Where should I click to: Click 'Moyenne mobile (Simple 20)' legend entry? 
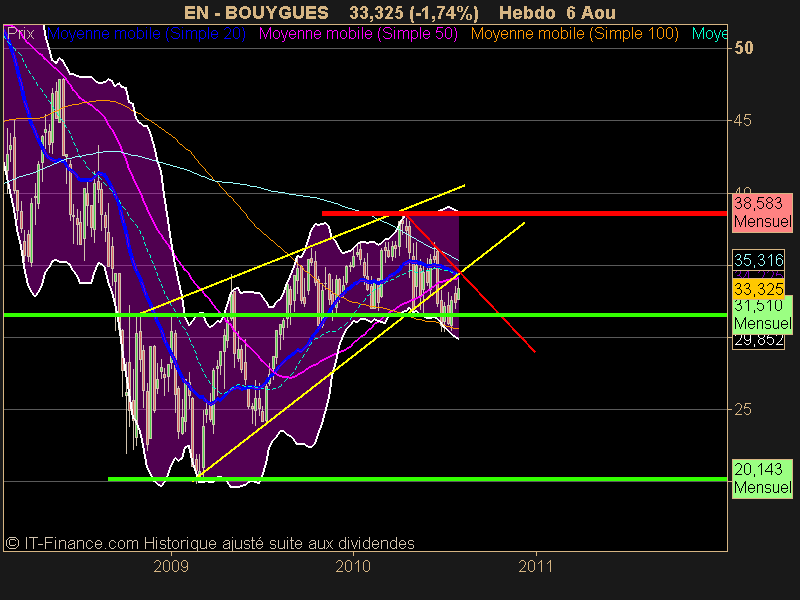tap(146, 34)
